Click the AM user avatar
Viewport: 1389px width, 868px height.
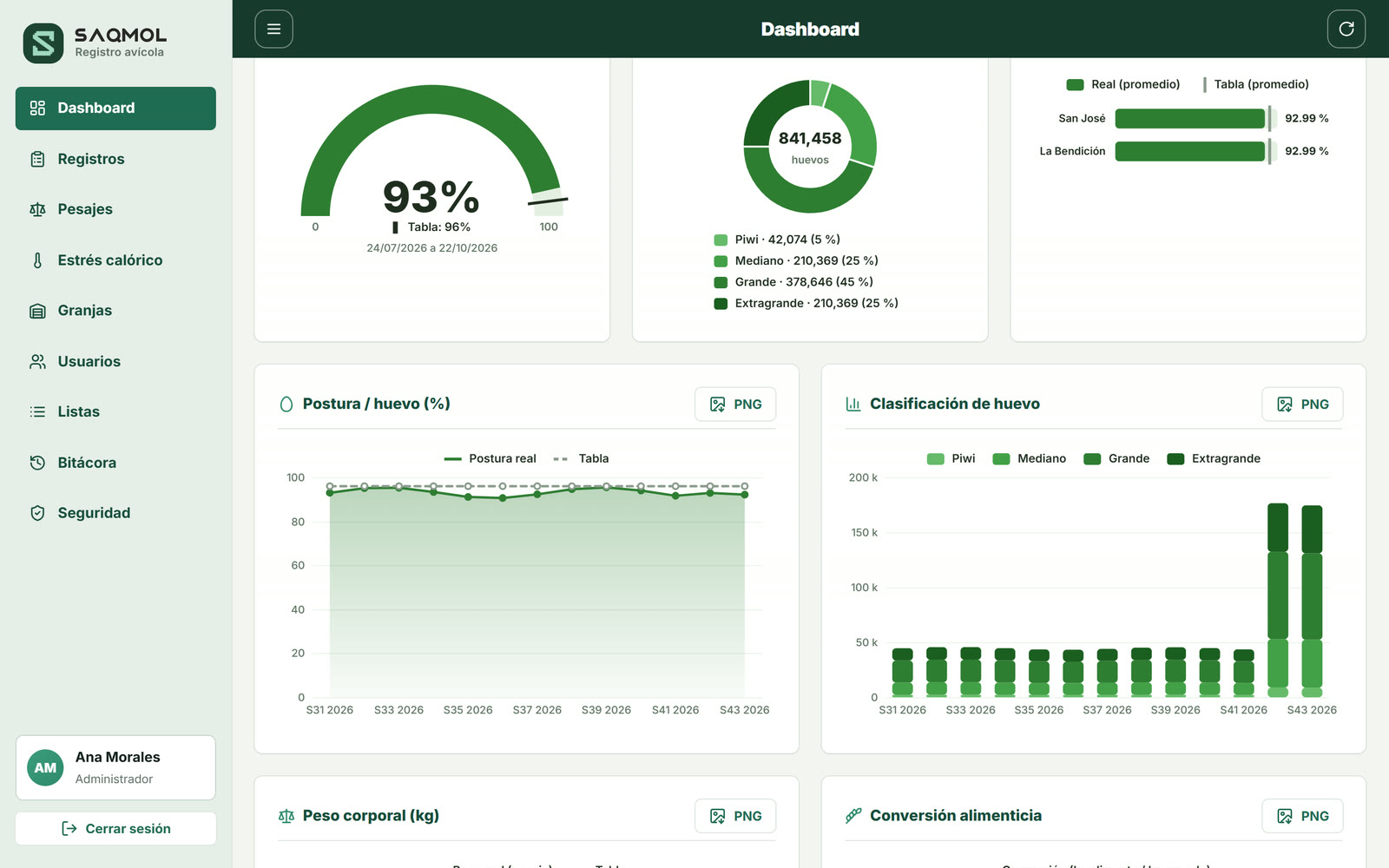[x=45, y=767]
